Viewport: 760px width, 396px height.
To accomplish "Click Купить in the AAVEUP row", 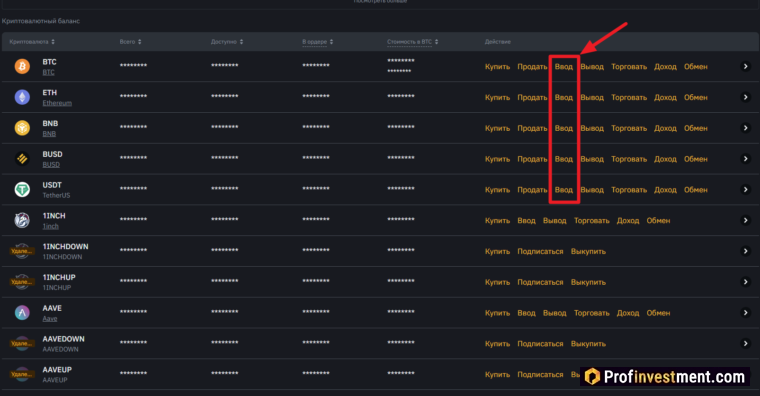I will (x=497, y=375).
